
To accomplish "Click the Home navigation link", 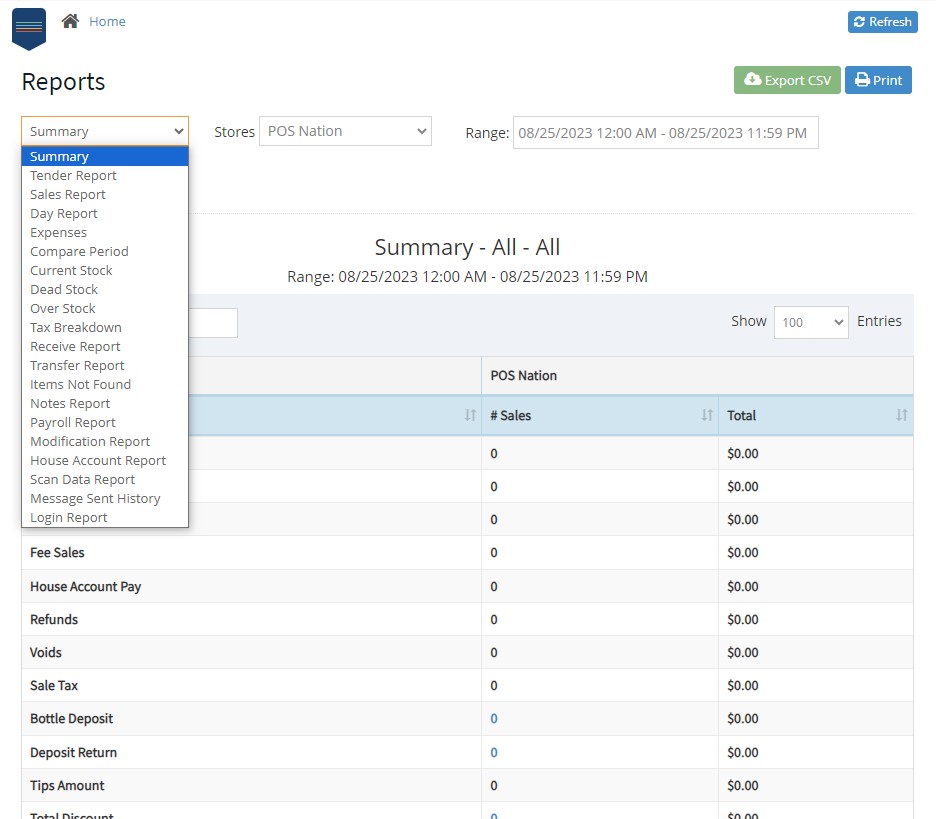I will click(x=107, y=20).
